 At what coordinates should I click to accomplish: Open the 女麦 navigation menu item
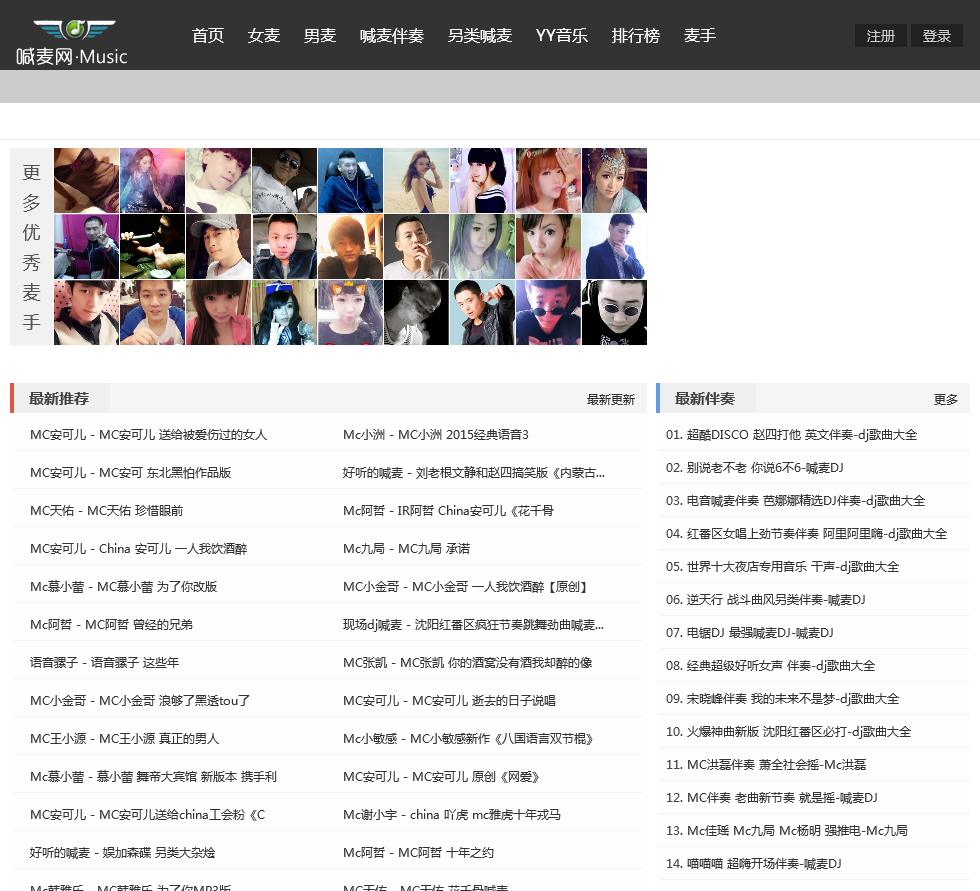[x=264, y=36]
